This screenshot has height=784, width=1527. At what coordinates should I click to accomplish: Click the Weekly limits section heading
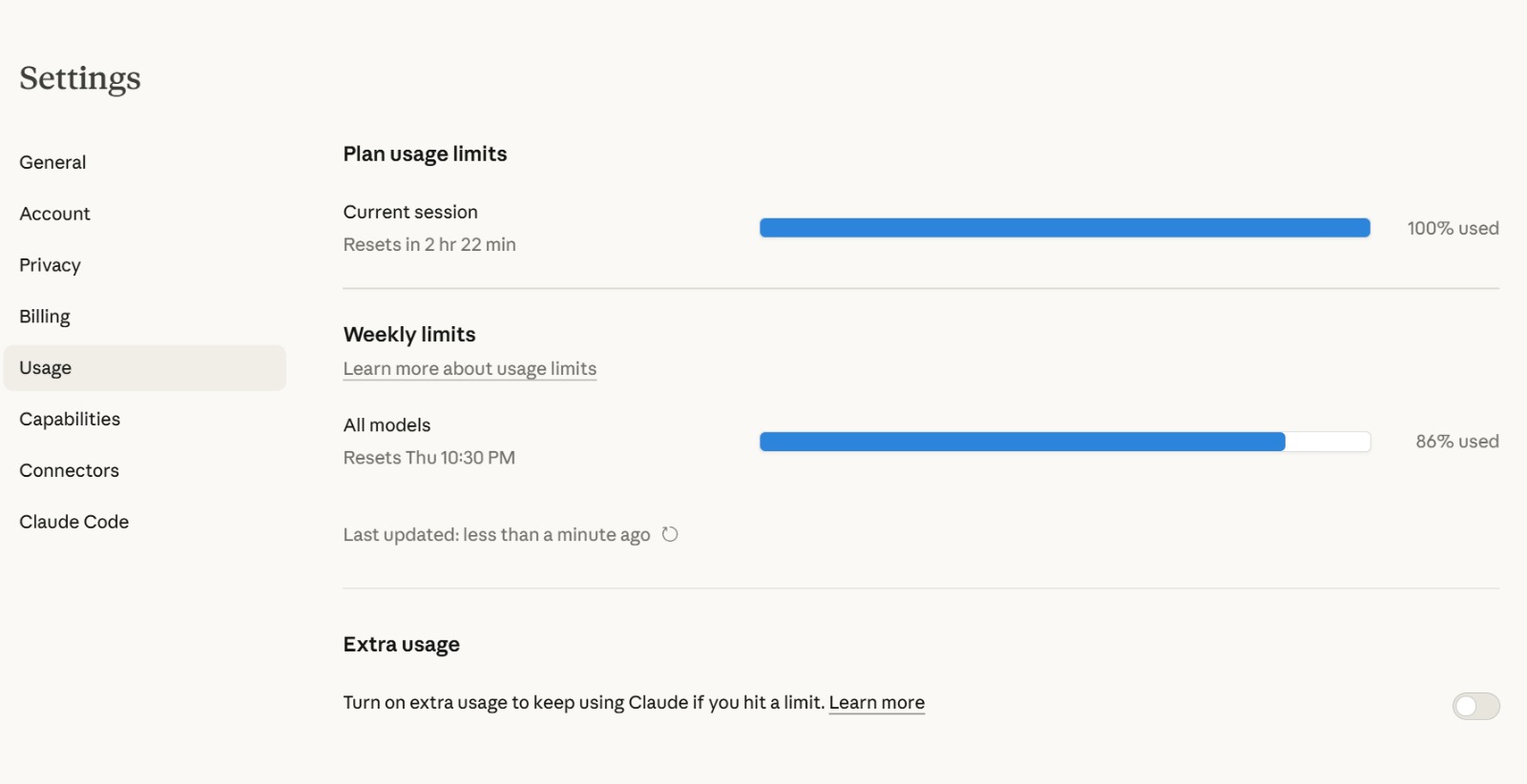(408, 334)
